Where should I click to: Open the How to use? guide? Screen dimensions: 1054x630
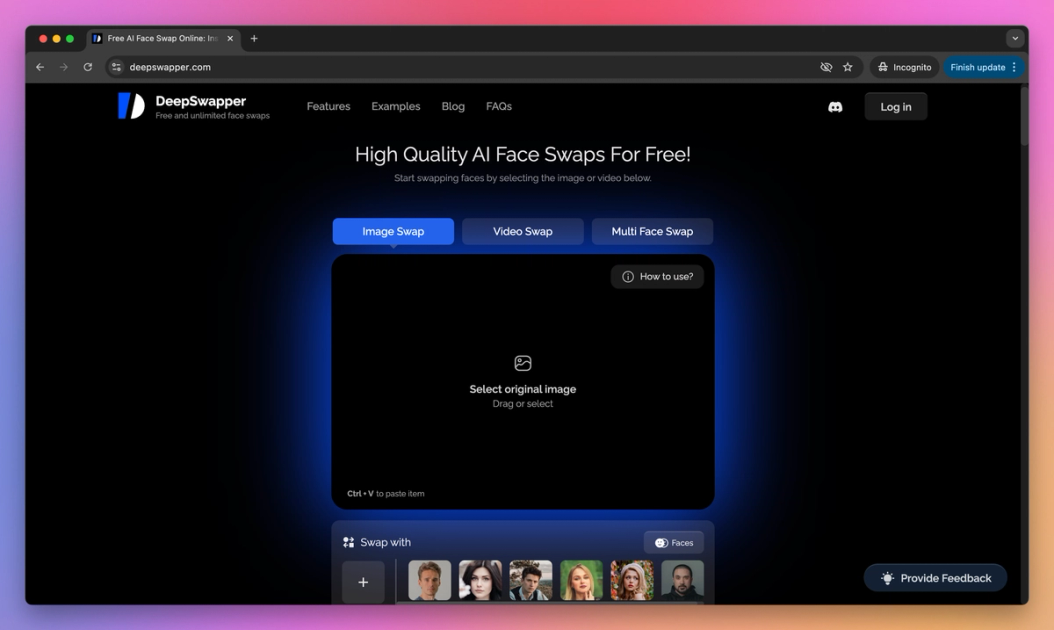tap(657, 277)
